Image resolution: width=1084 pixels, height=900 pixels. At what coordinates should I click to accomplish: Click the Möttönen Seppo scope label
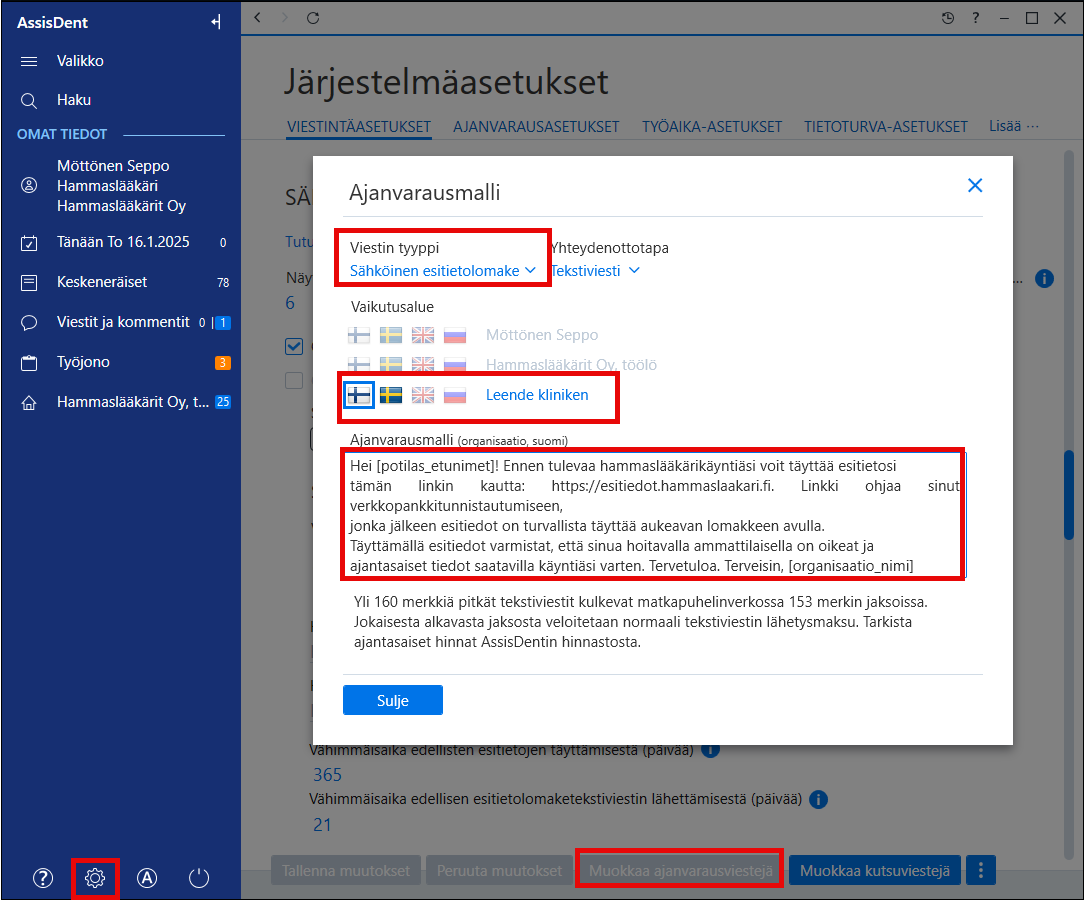(x=542, y=335)
